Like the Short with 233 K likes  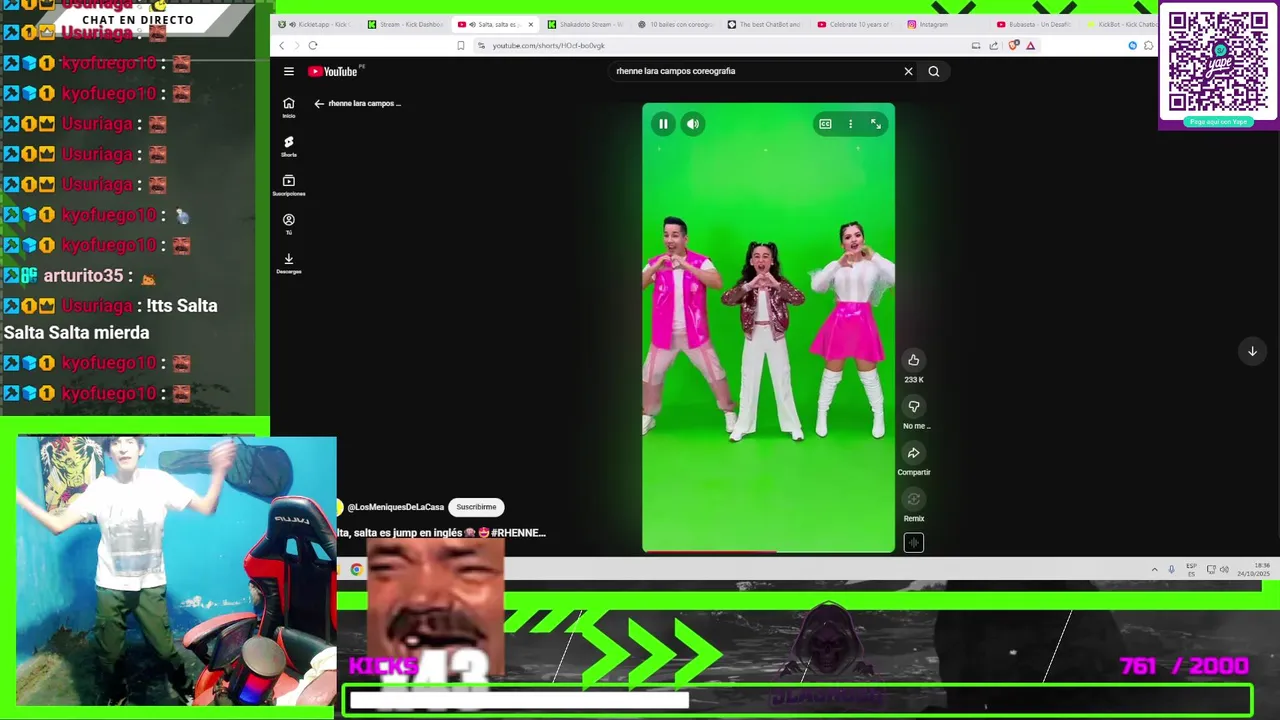[x=913, y=360]
